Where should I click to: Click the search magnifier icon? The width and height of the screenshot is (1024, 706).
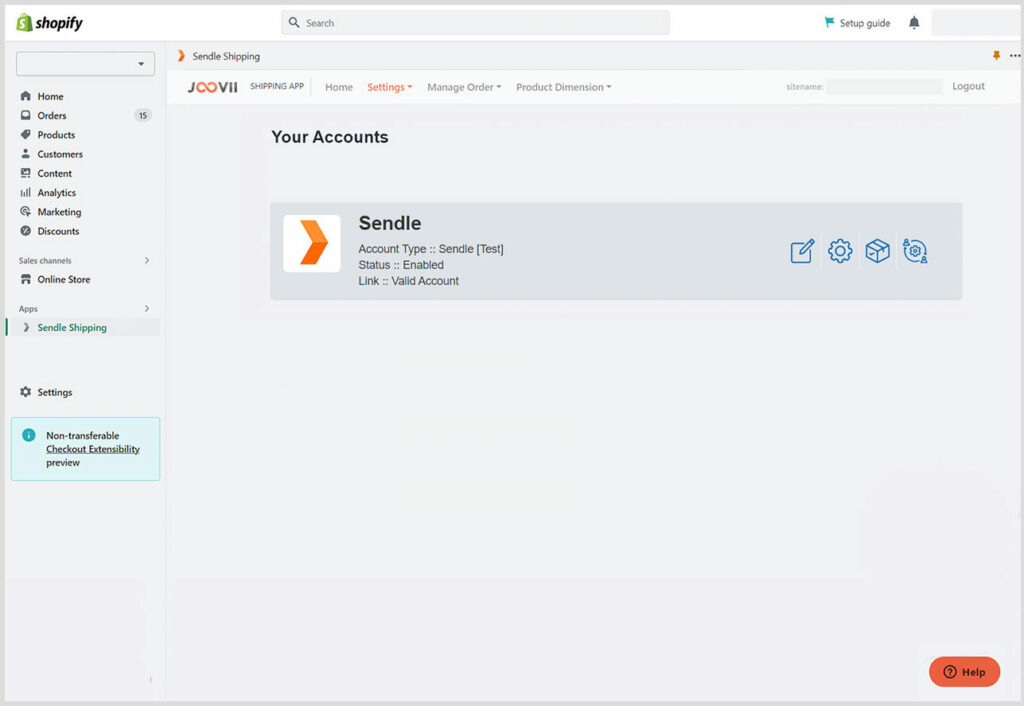tap(294, 22)
